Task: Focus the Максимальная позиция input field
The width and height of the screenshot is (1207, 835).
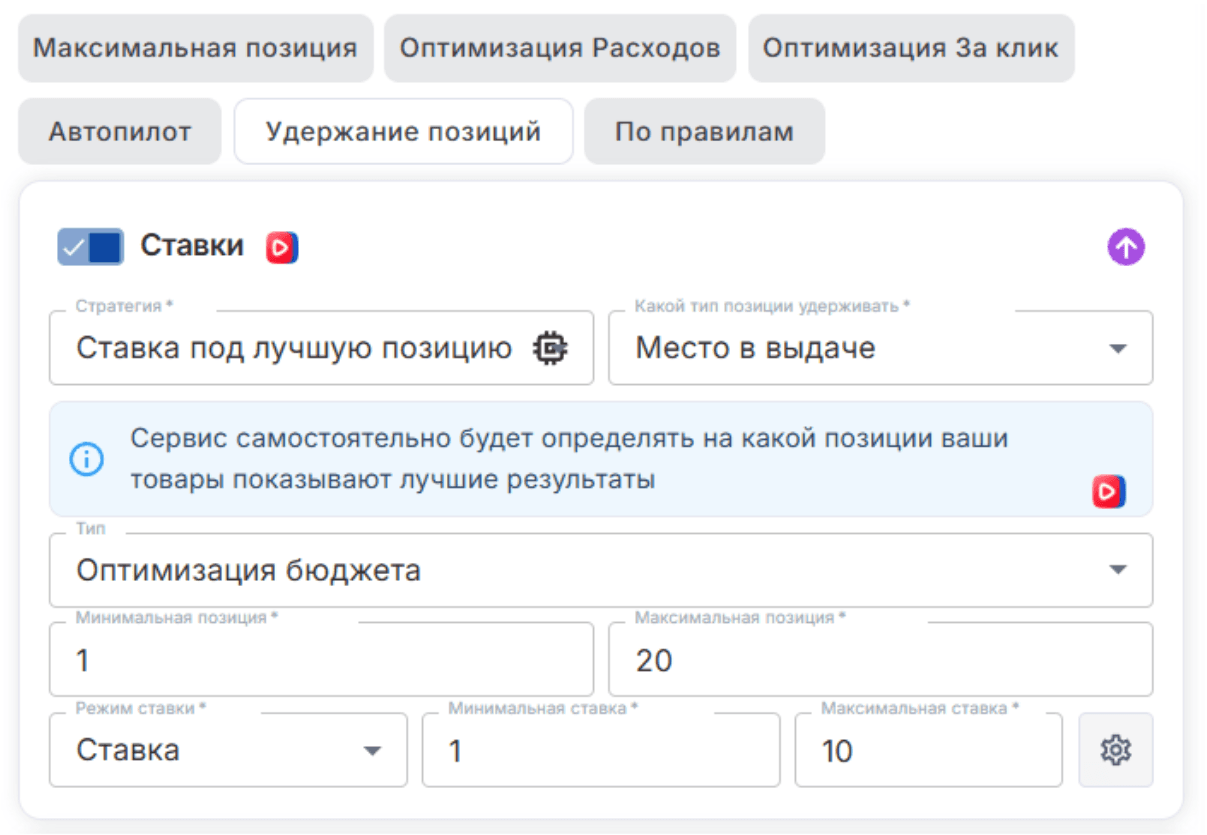Action: tap(880, 659)
